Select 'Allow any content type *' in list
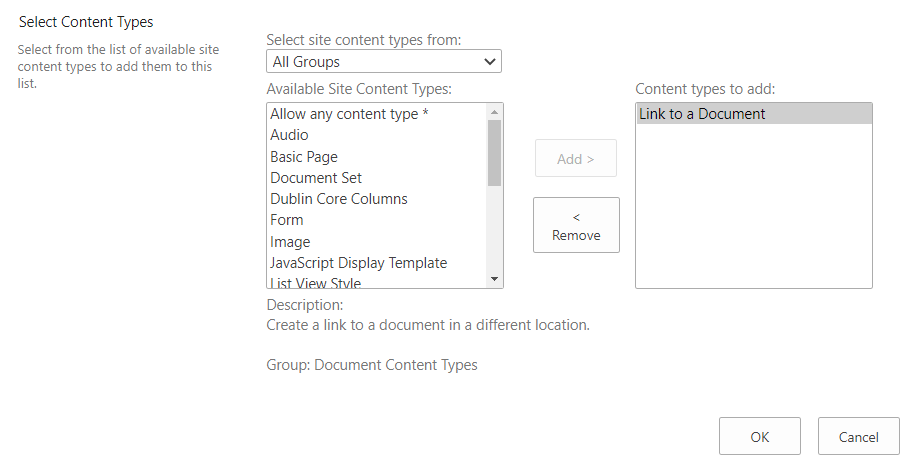 click(349, 114)
